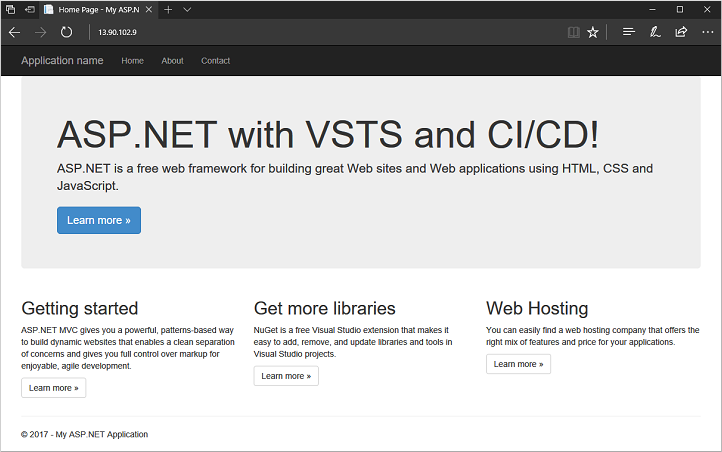Click the Get more libraries heading

325,308
